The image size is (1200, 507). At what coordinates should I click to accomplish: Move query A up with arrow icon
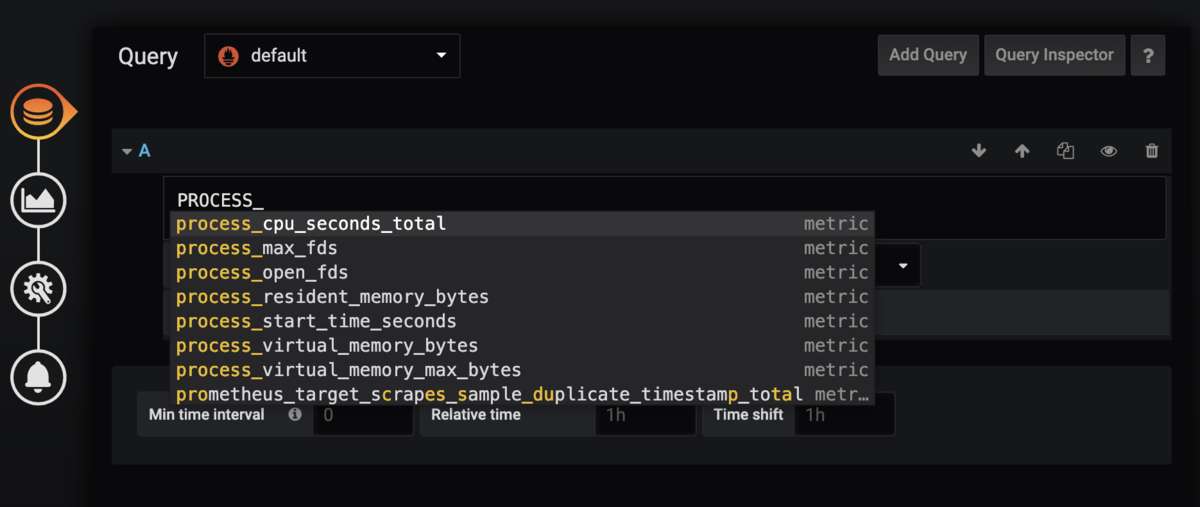pos(1022,151)
